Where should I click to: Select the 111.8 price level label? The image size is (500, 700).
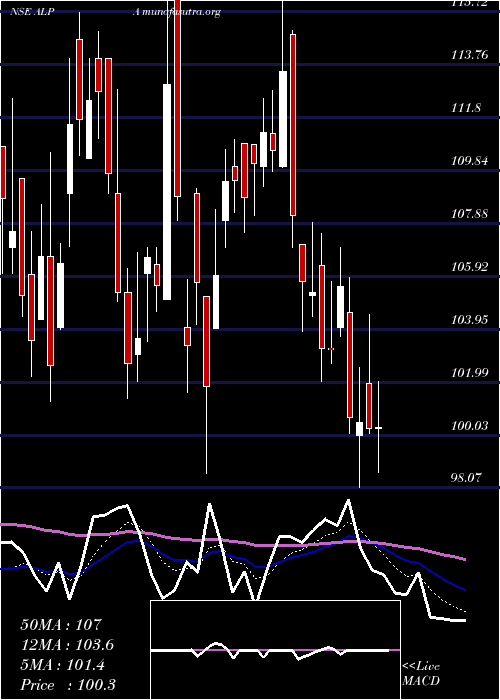pos(467,108)
